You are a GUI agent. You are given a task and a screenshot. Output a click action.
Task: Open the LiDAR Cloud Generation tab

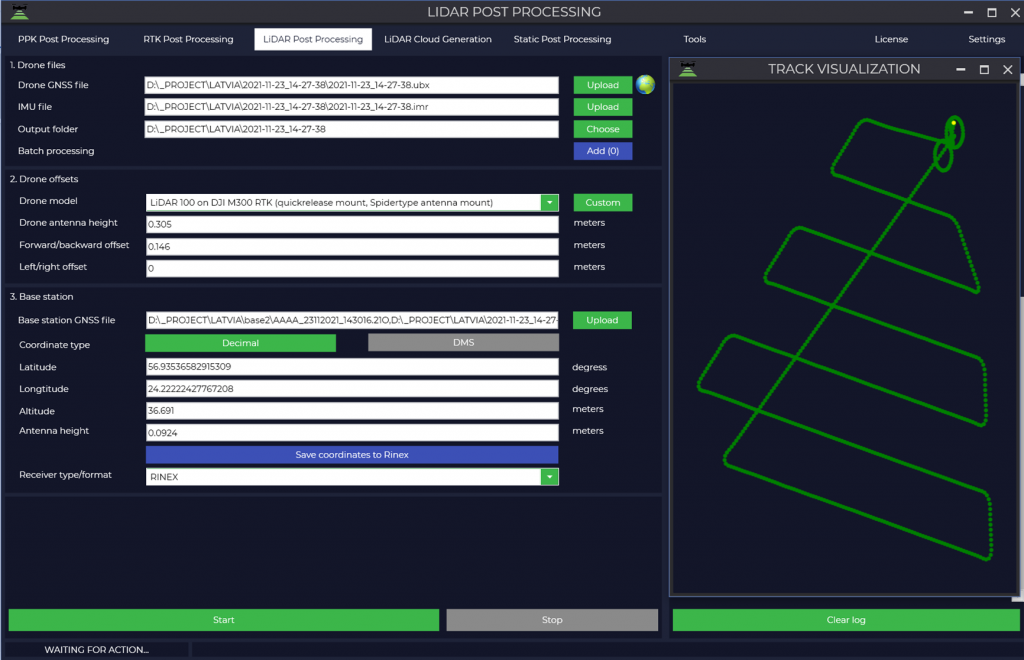click(x=438, y=39)
